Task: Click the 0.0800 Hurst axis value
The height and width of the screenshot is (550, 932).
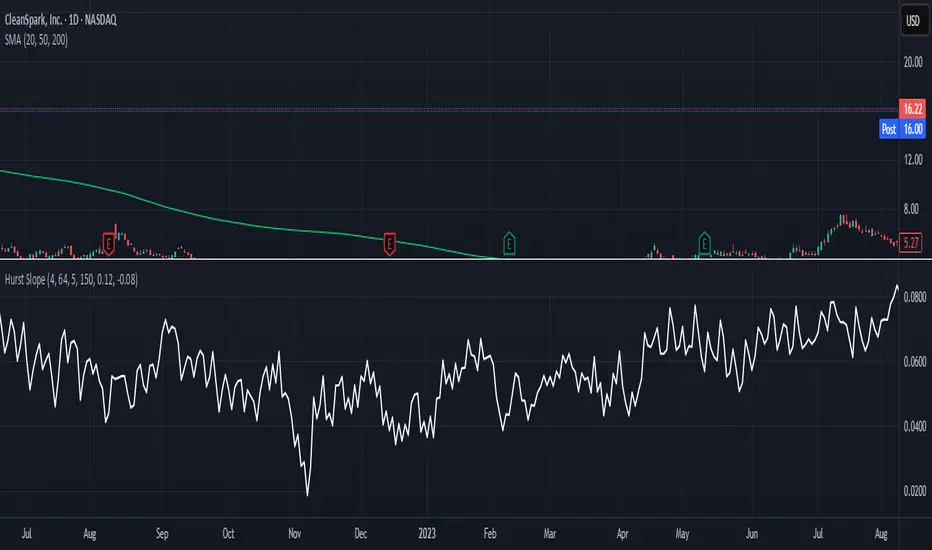Action: pos(915,297)
